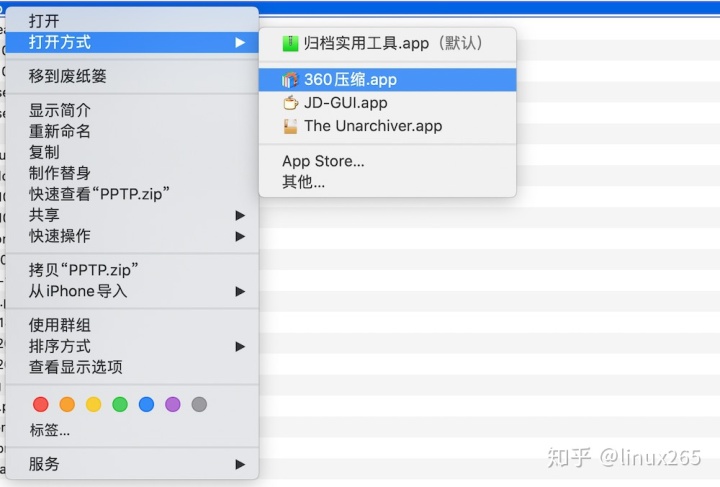The image size is (720, 487).
Task: Apply the orange tag color
Action: coord(67,404)
